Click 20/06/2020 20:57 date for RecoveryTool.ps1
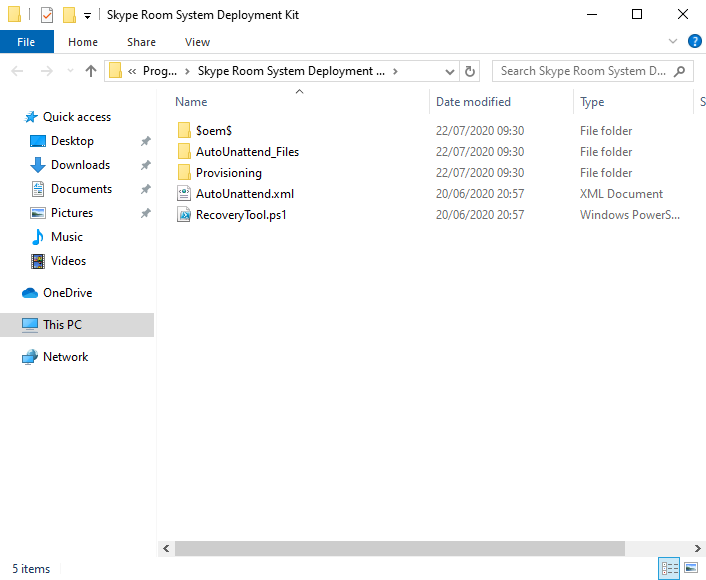Screen dimensions: 706x580 pos(480,215)
